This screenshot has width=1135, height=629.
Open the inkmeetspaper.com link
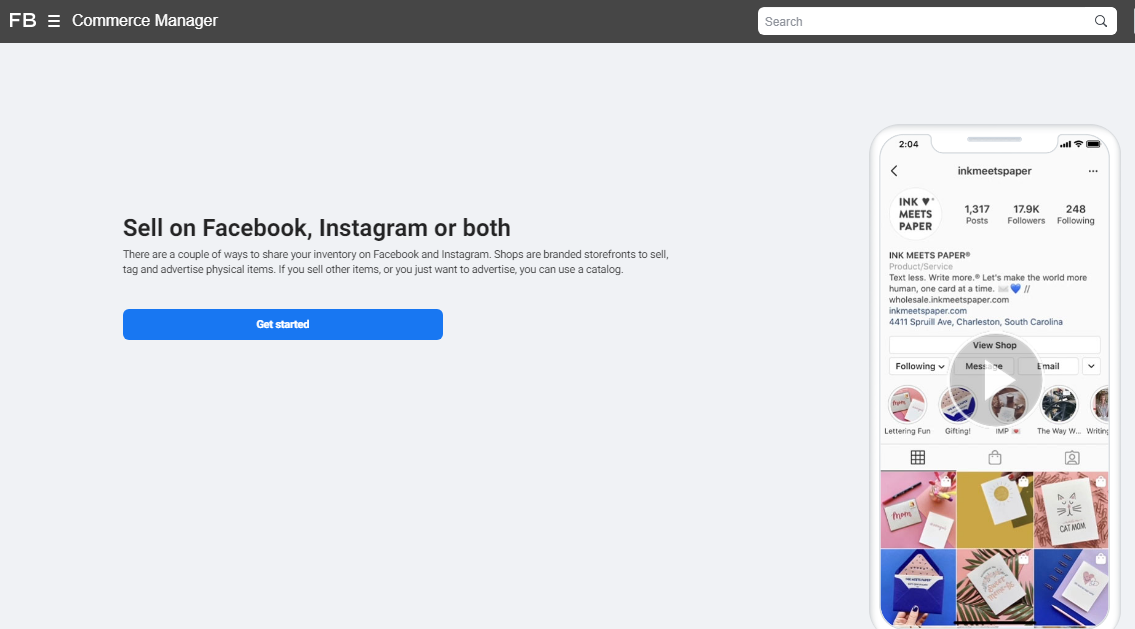pyautogui.click(x=927, y=311)
